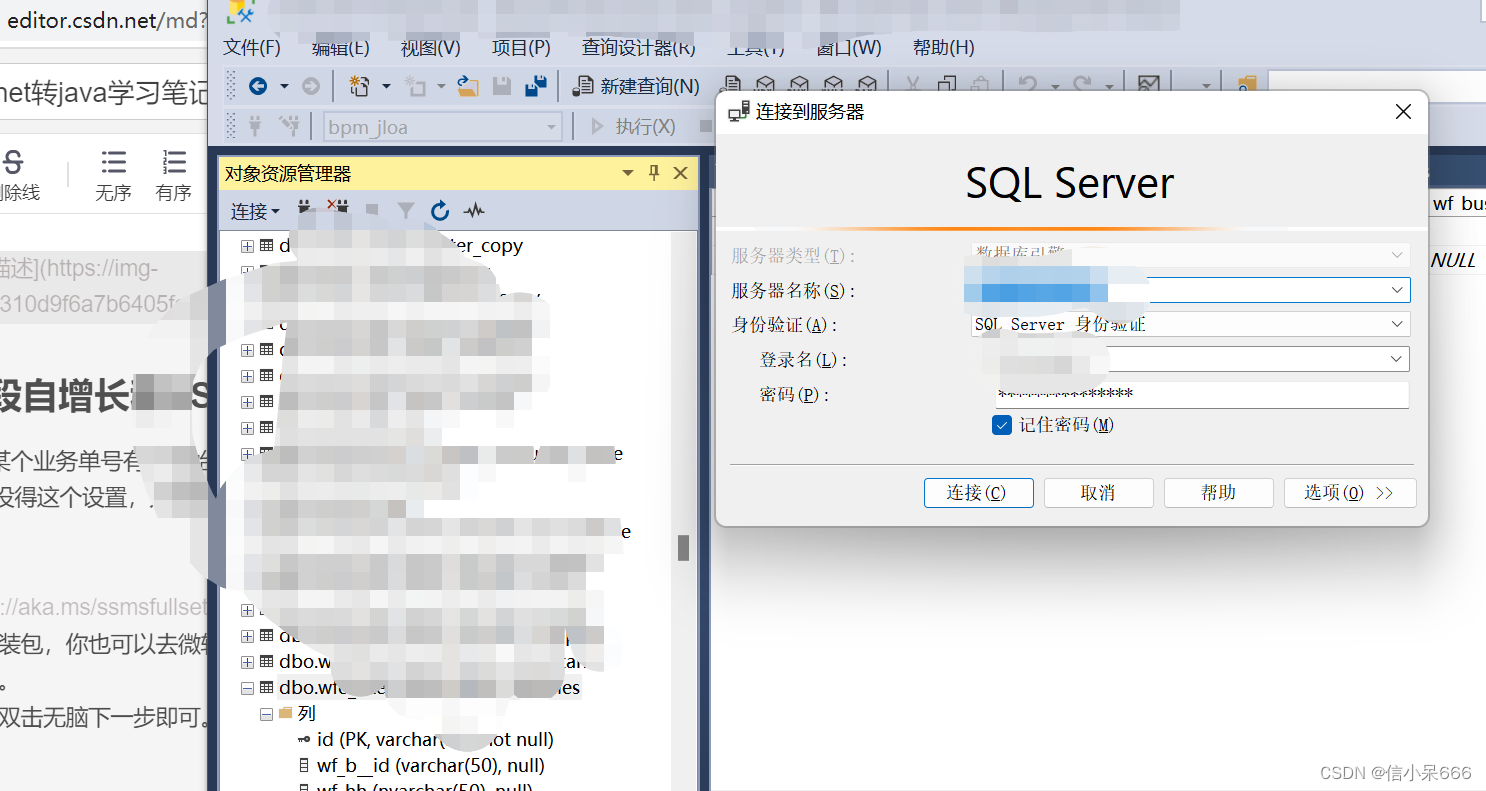Open the 查询设计器 menu
The height and width of the screenshot is (791, 1486).
tap(639, 48)
